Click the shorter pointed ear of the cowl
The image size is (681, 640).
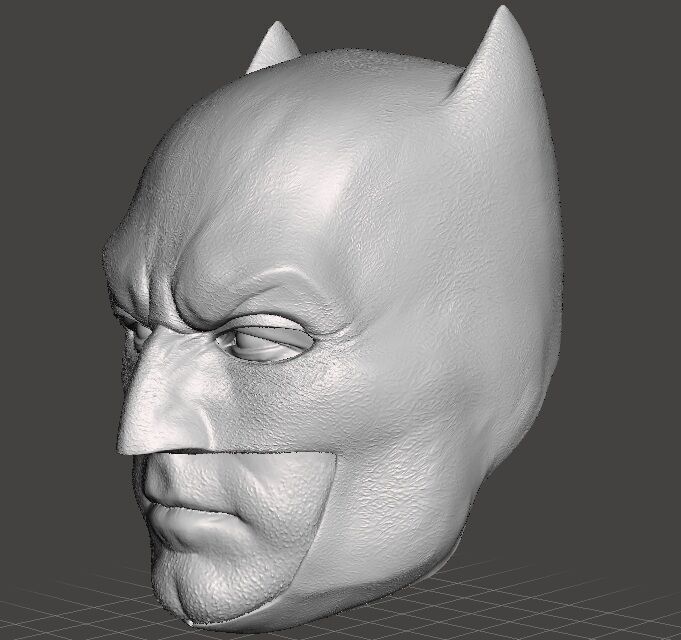pyautogui.click(x=275, y=47)
